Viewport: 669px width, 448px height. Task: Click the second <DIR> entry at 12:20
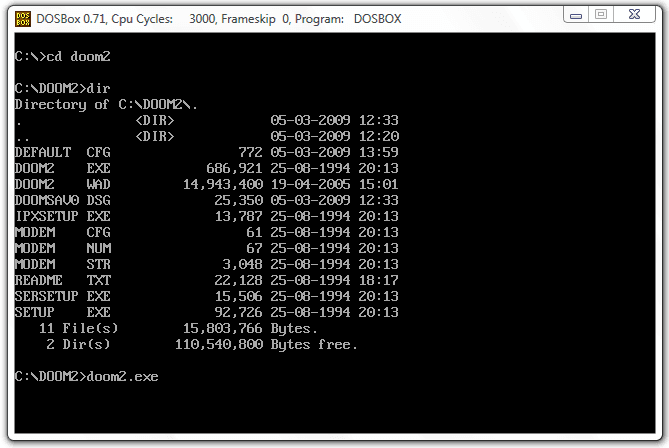pos(155,137)
